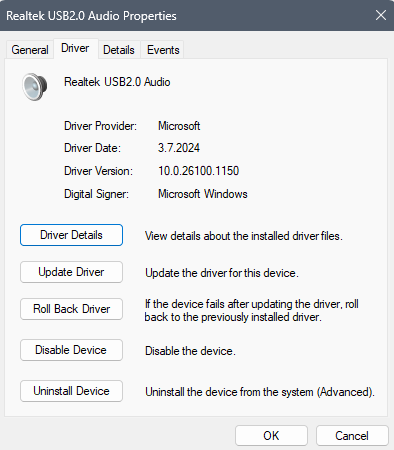Click 'Update the driver for this device' text
This screenshot has width=394, height=450.
tap(222, 273)
